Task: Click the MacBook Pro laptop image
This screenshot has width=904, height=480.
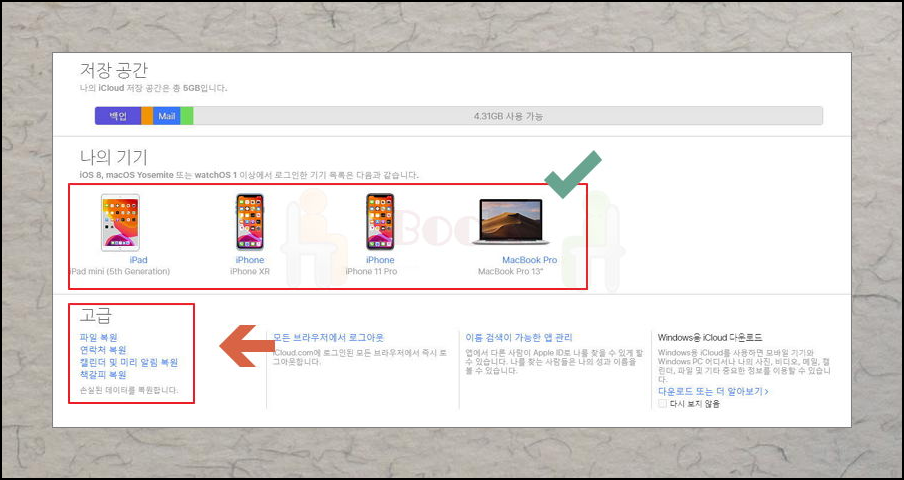Action: coord(511,222)
